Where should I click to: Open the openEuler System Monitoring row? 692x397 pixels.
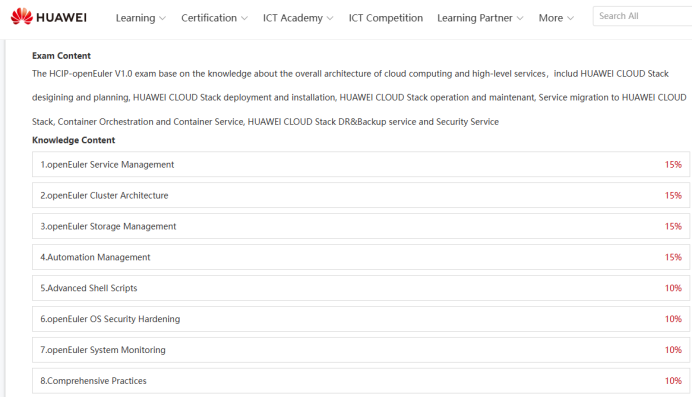click(361, 350)
